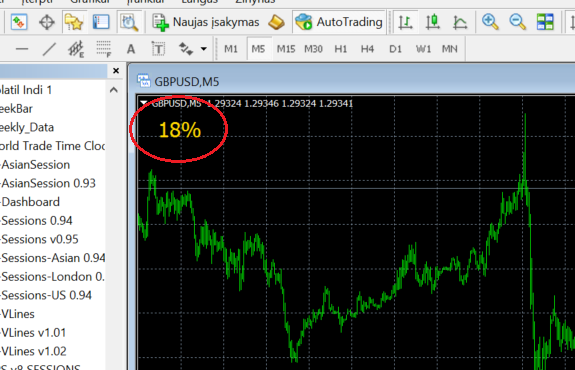Click the crosshair cursor tool icon

[x=47, y=23]
